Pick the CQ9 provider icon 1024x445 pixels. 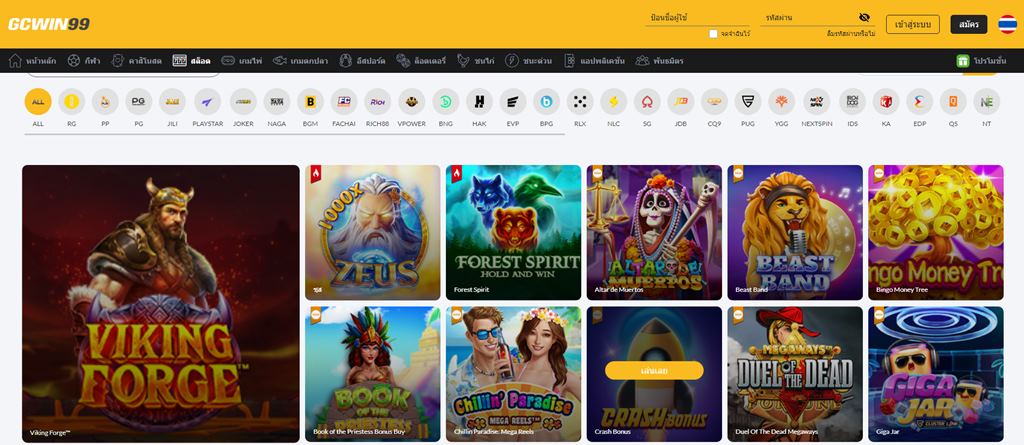coord(714,102)
